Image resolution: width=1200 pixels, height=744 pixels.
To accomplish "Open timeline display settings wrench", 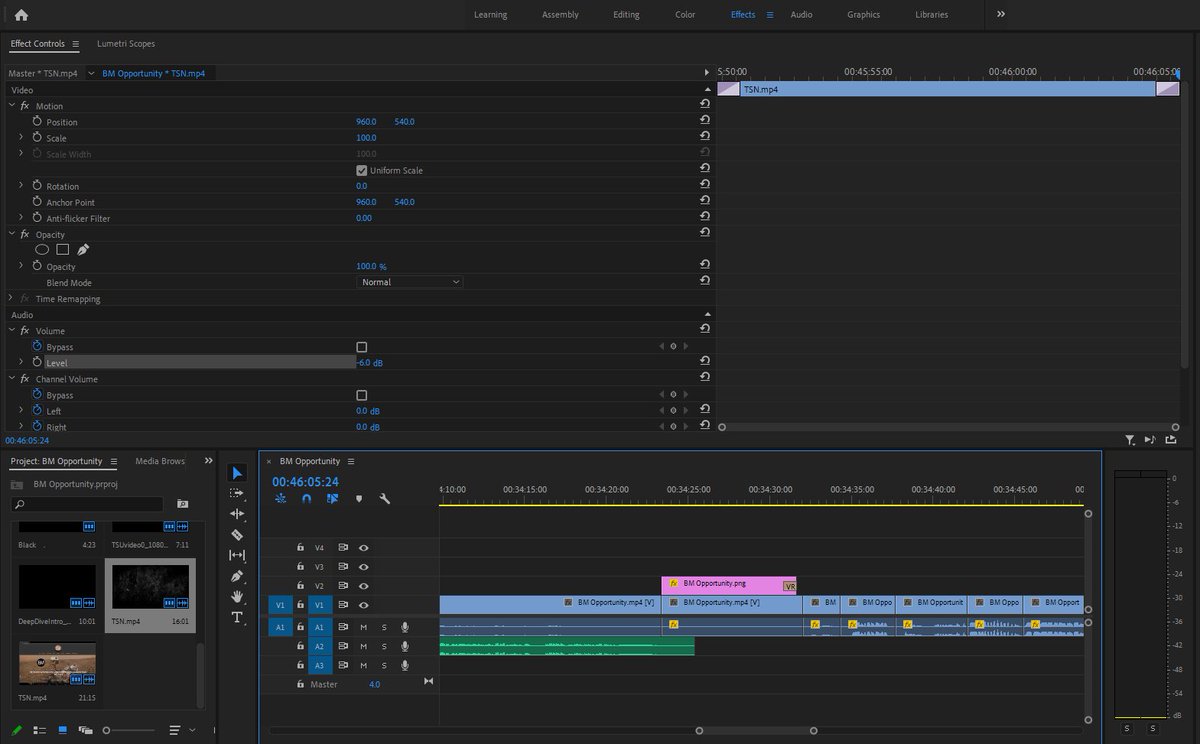I will 385,499.
